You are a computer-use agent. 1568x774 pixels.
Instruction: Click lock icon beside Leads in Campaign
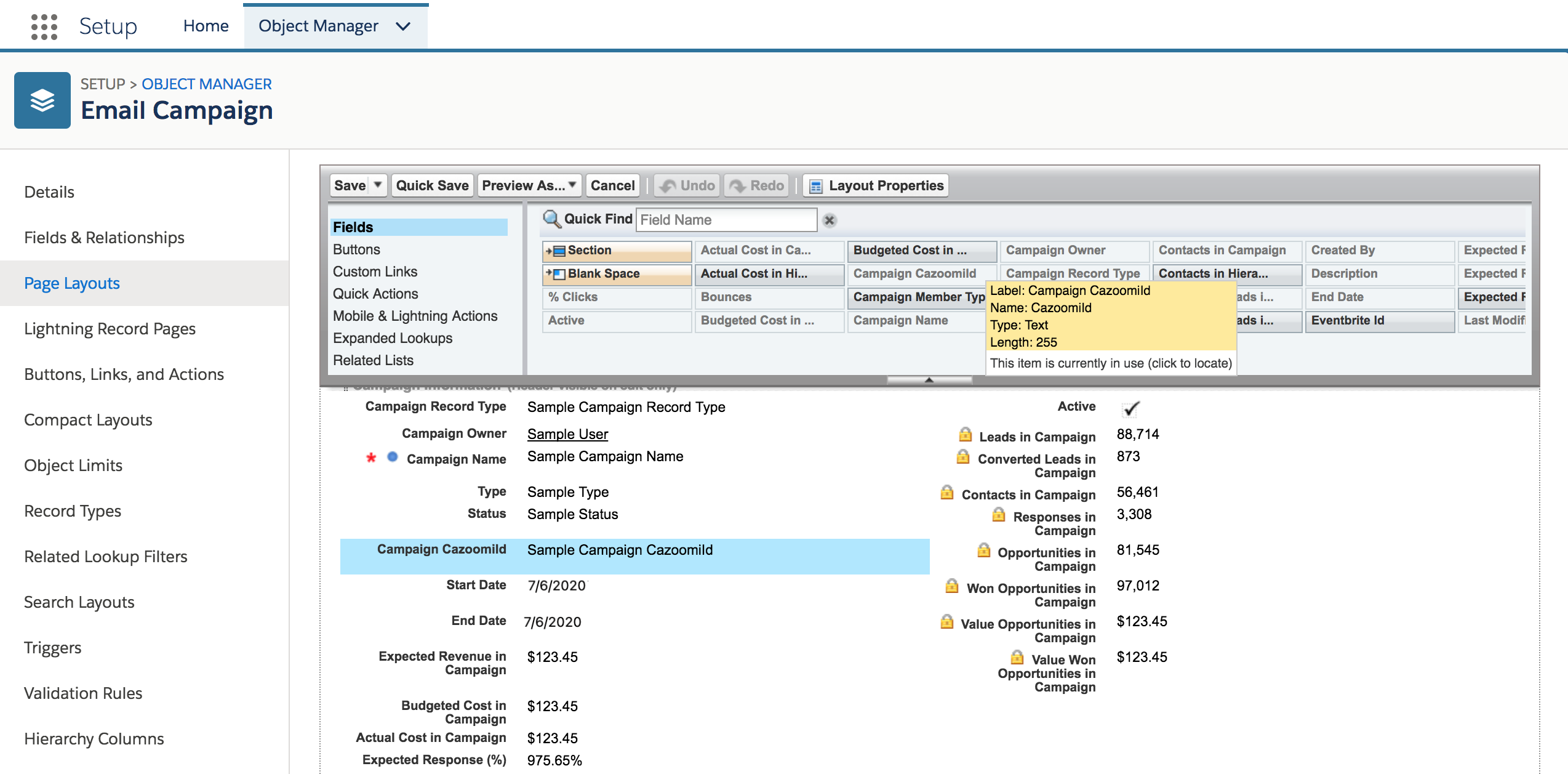click(x=965, y=435)
